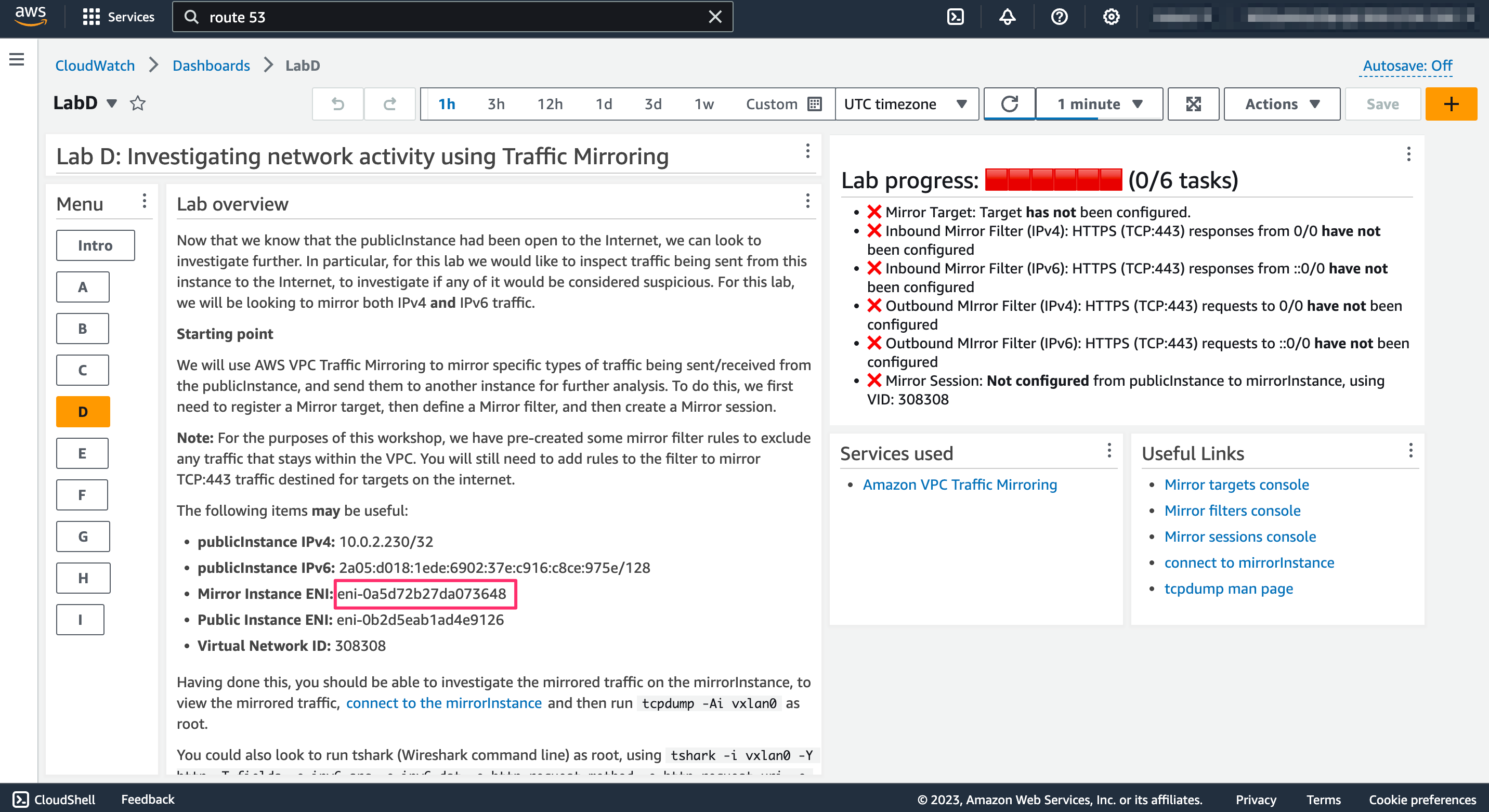Image resolution: width=1489 pixels, height=812 pixels.
Task: Favorite the LabD dashboard with the star
Action: 138,103
